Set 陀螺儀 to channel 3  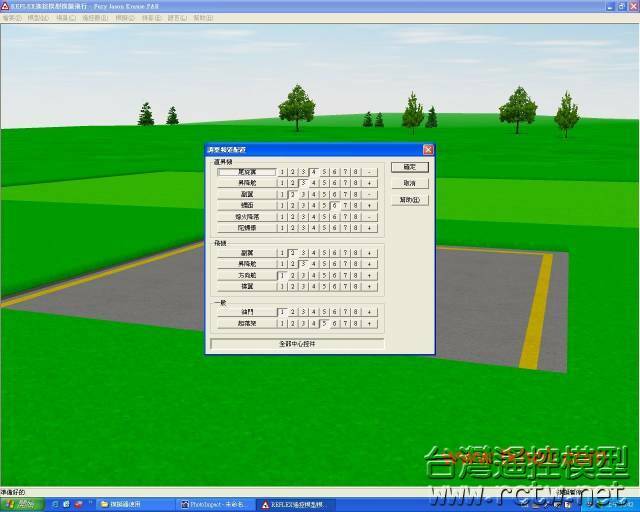[x=303, y=228]
